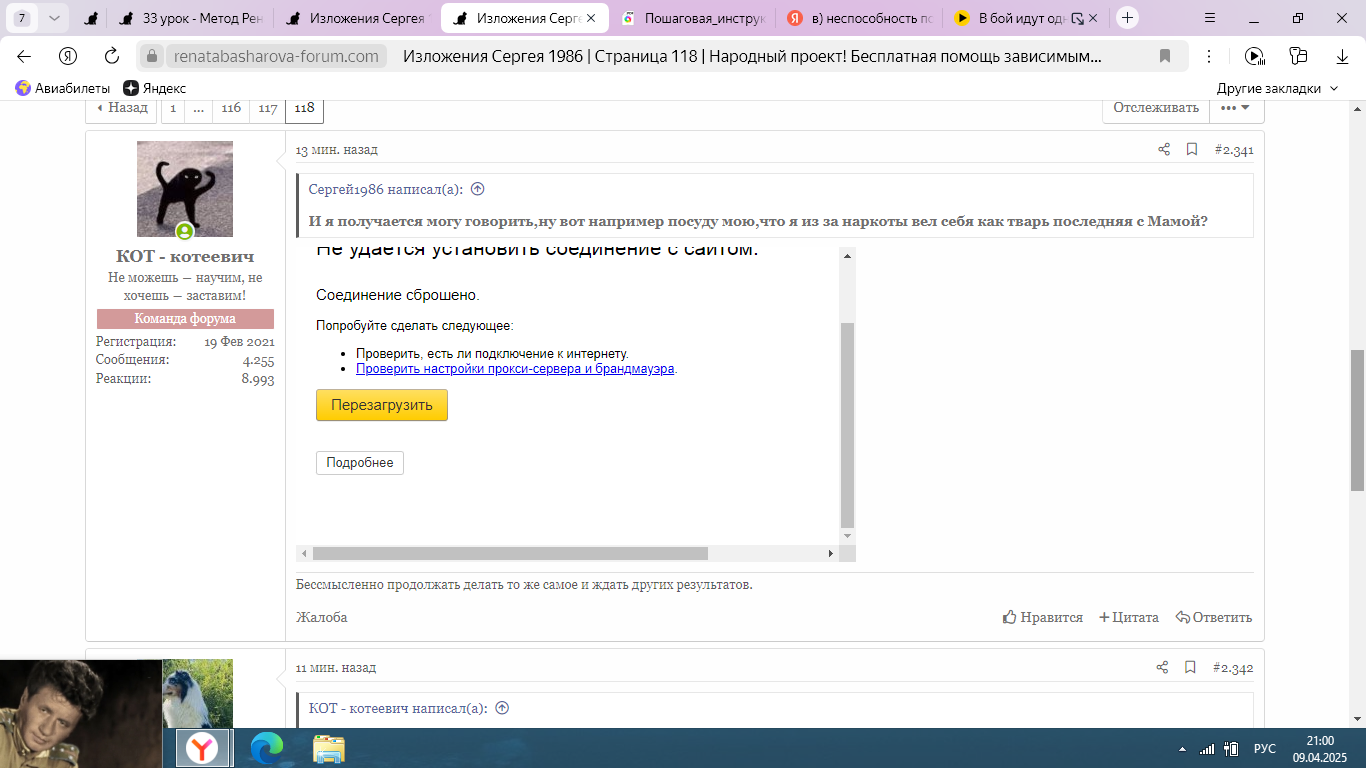This screenshot has height=768, width=1366.
Task: Click the Yandex home icon beside the address bar
Action: [68, 56]
